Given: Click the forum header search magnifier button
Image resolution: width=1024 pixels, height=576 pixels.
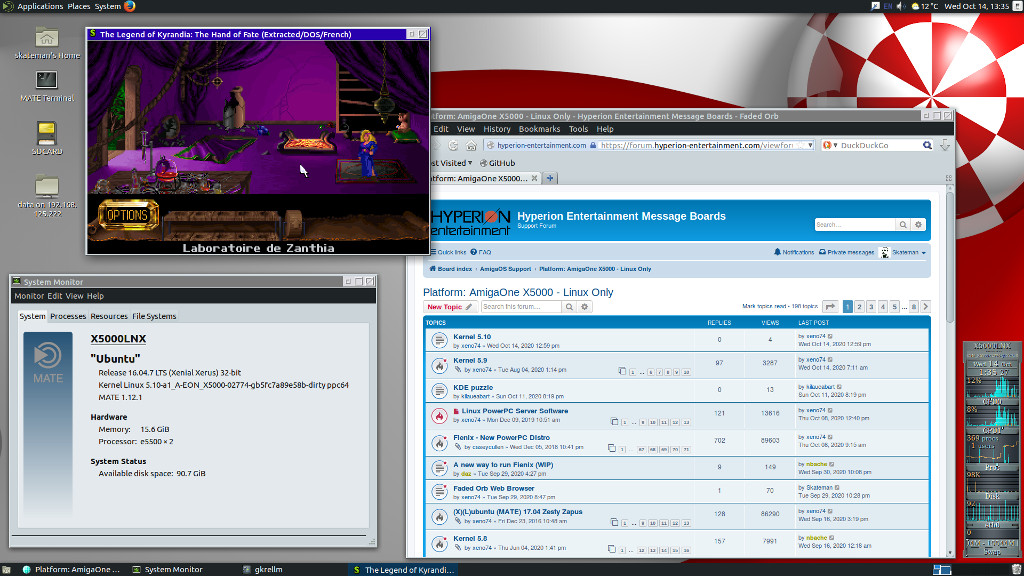Looking at the screenshot, I should 903,225.
